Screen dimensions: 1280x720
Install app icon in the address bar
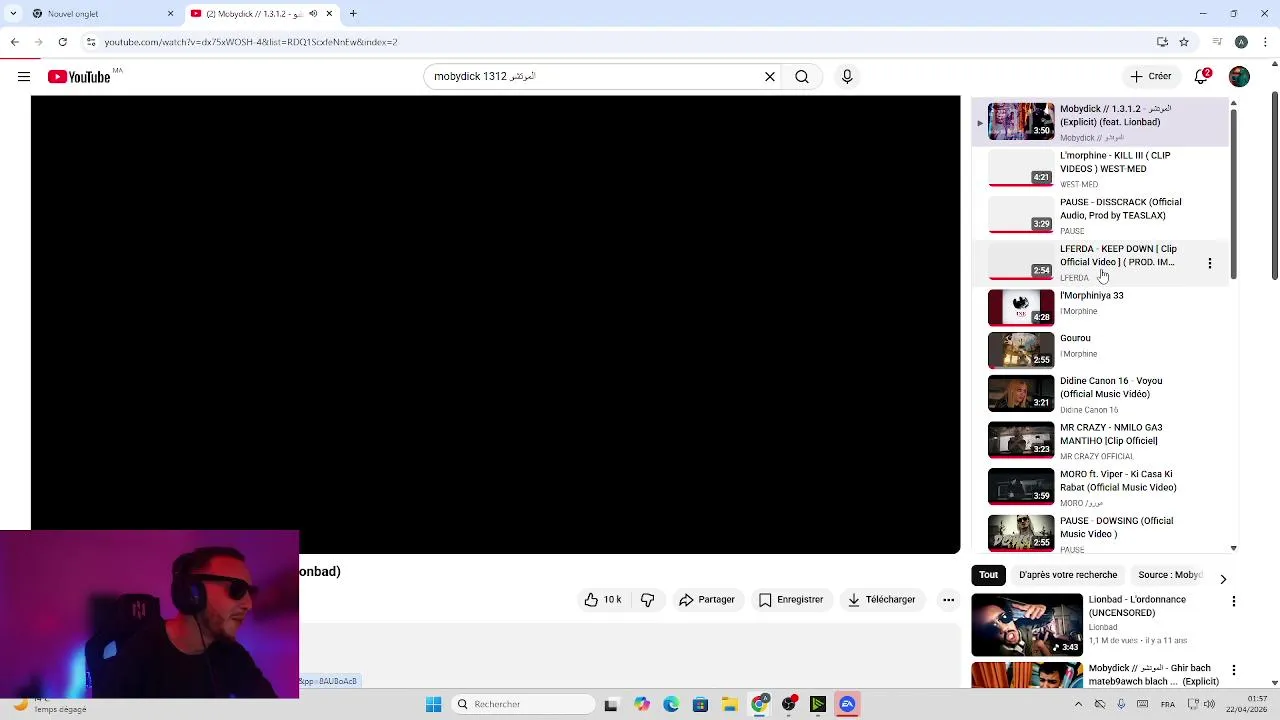tap(1162, 42)
